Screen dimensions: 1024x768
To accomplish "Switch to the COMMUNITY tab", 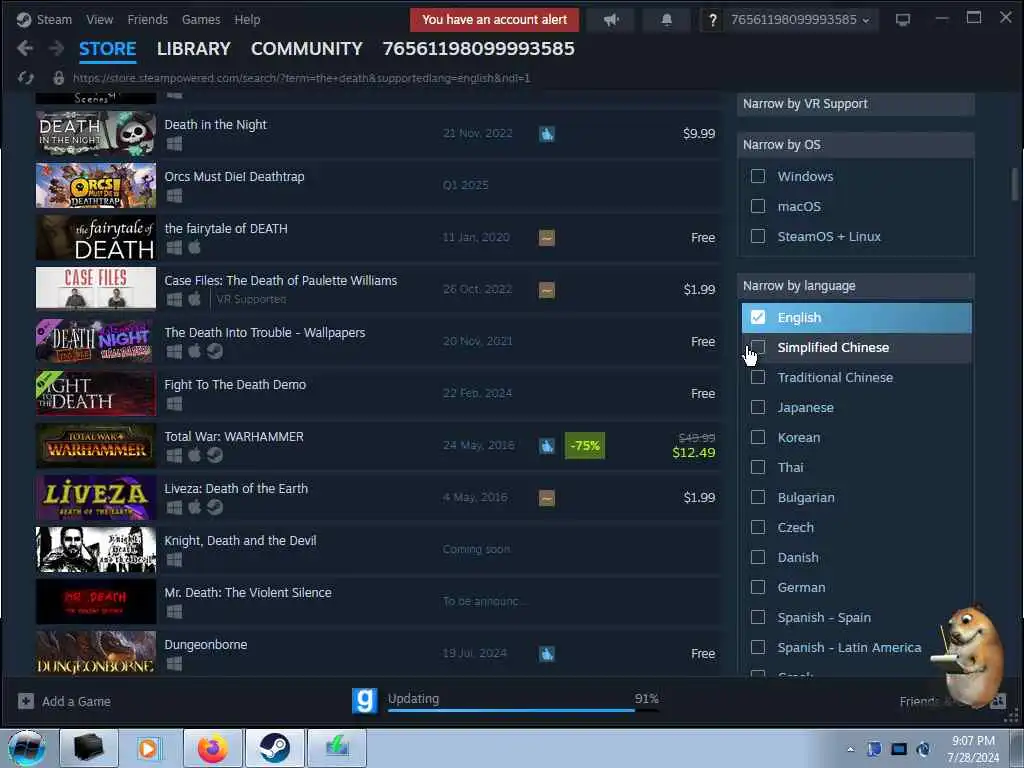I will [306, 49].
